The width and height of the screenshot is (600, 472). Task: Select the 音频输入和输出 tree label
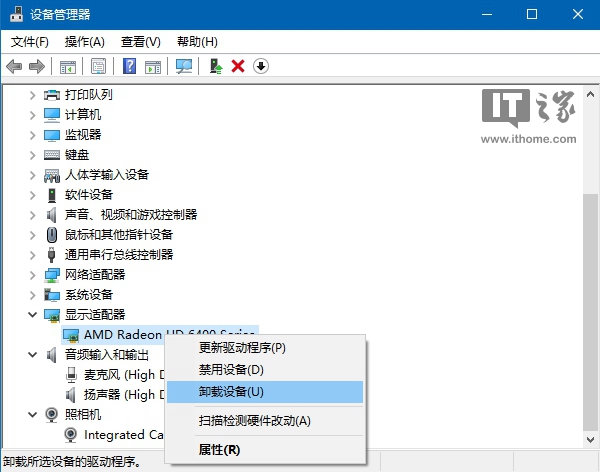tap(107, 355)
